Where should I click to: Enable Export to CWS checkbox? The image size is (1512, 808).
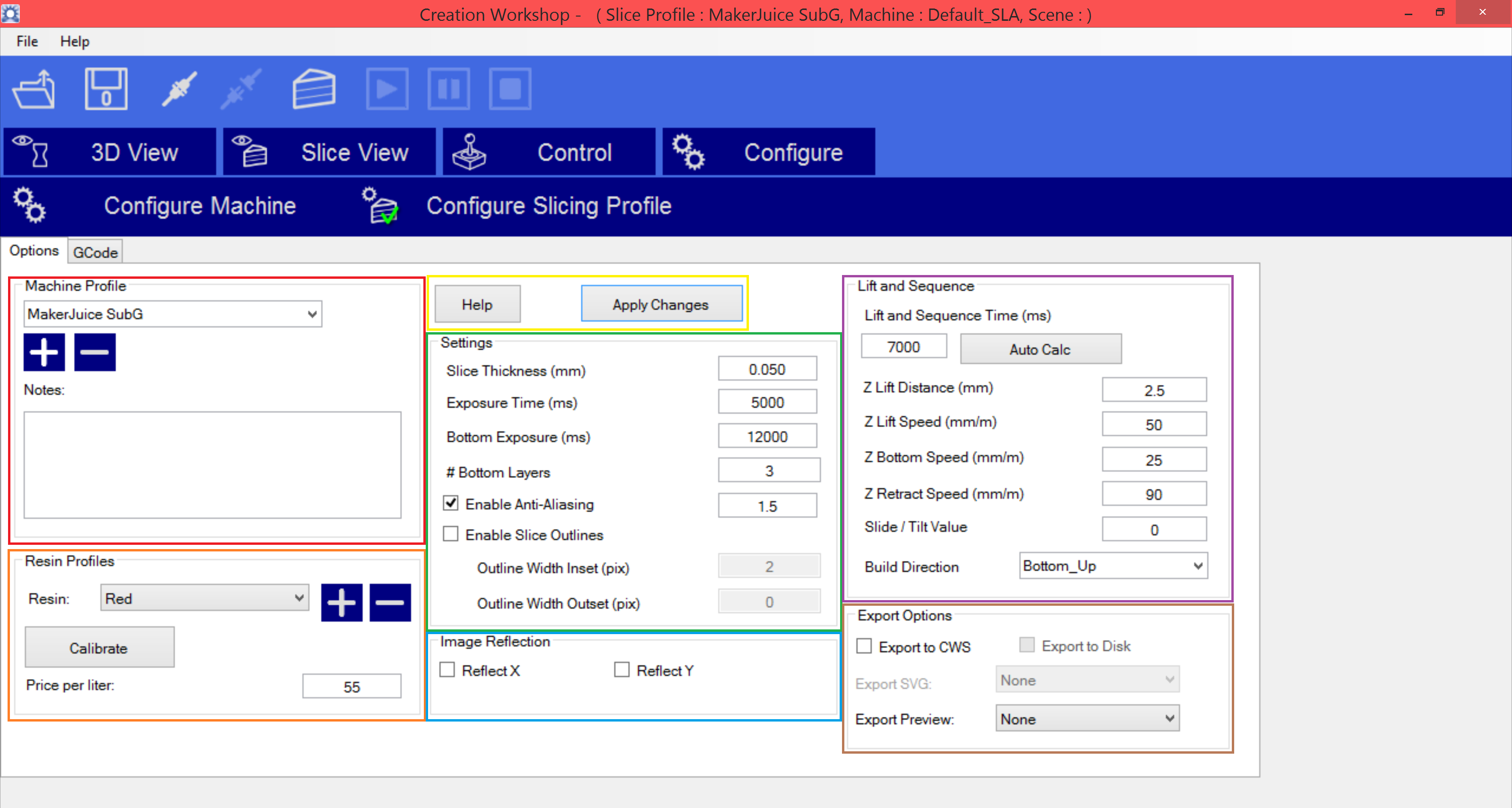[864, 646]
